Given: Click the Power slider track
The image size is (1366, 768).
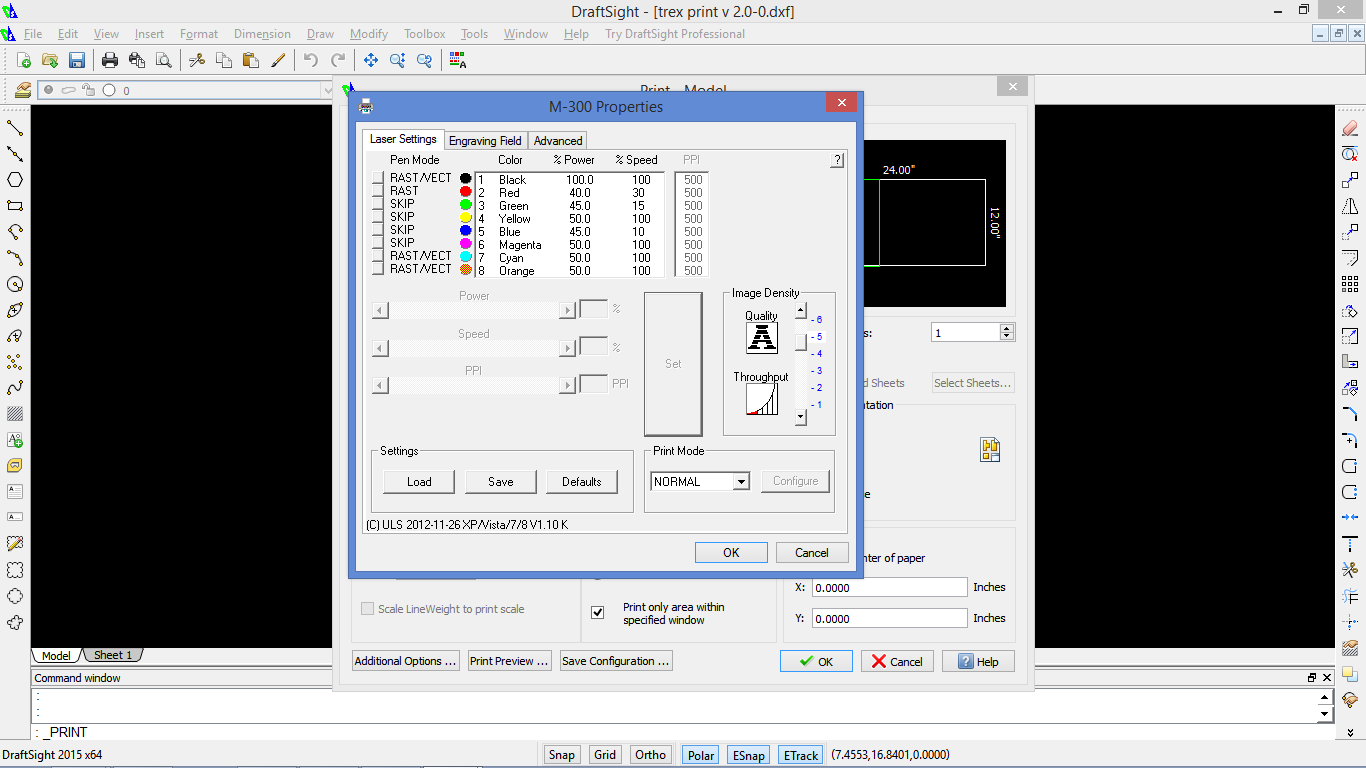Looking at the screenshot, I should (x=473, y=310).
